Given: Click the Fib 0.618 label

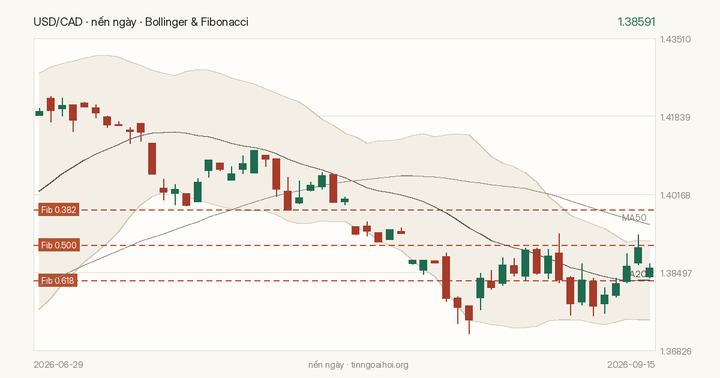Looking at the screenshot, I should 58,281.
